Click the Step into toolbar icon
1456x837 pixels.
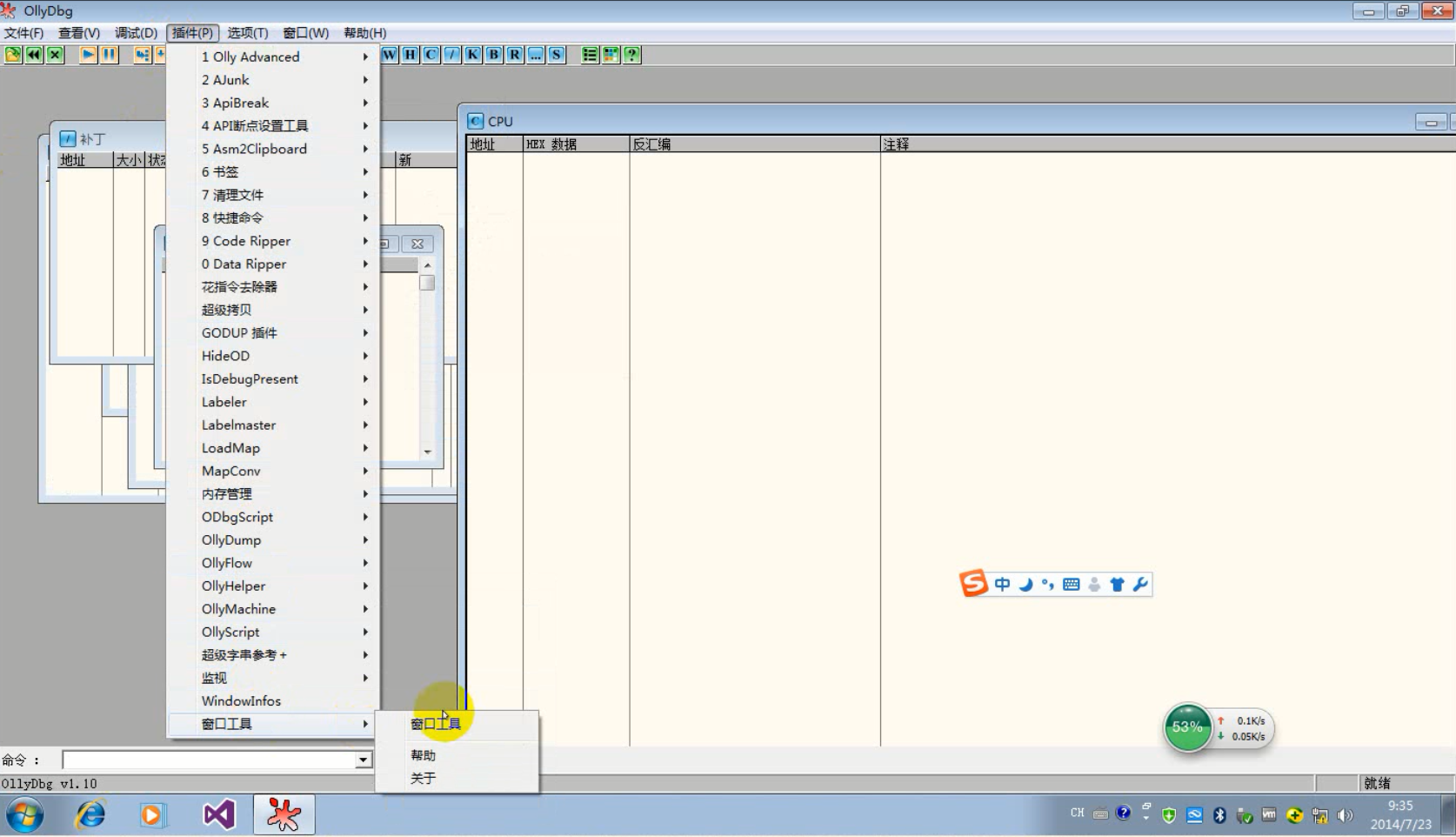tap(142, 55)
